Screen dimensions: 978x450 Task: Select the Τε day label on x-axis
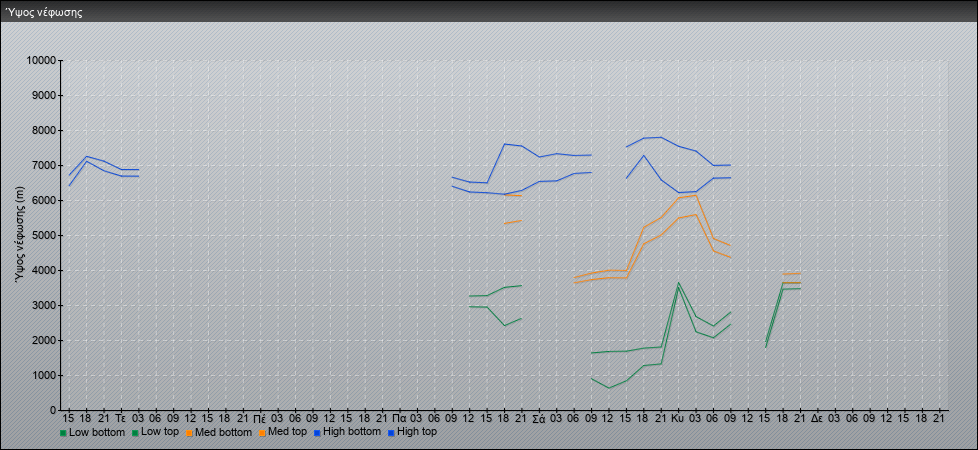(121, 419)
